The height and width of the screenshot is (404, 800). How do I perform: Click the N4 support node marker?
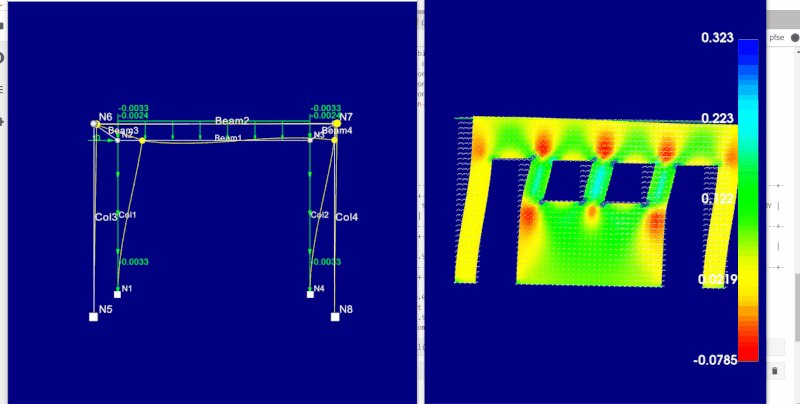click(310, 294)
